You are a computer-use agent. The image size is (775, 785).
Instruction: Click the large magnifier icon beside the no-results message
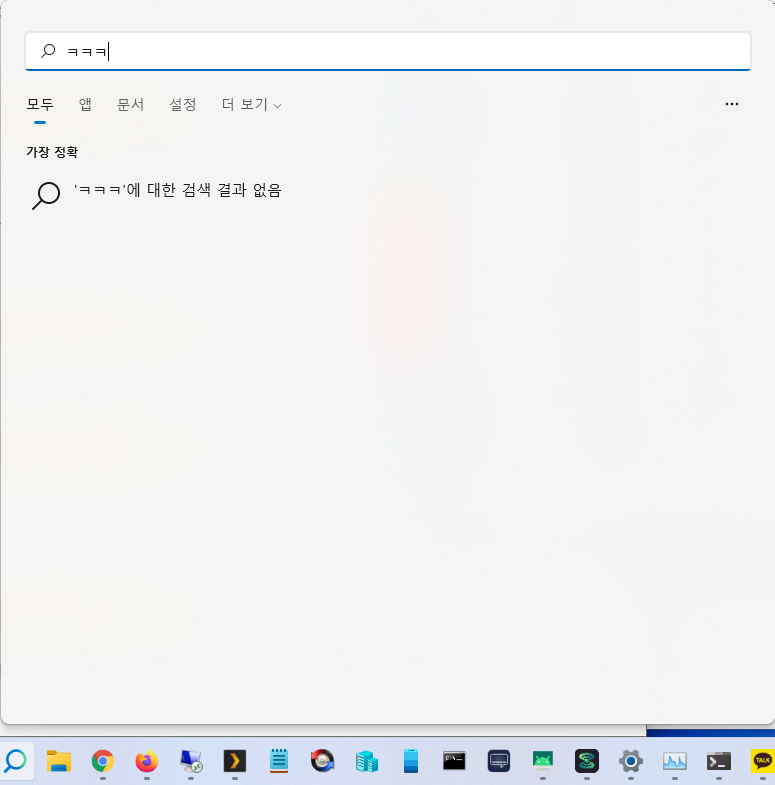pyautogui.click(x=46, y=196)
